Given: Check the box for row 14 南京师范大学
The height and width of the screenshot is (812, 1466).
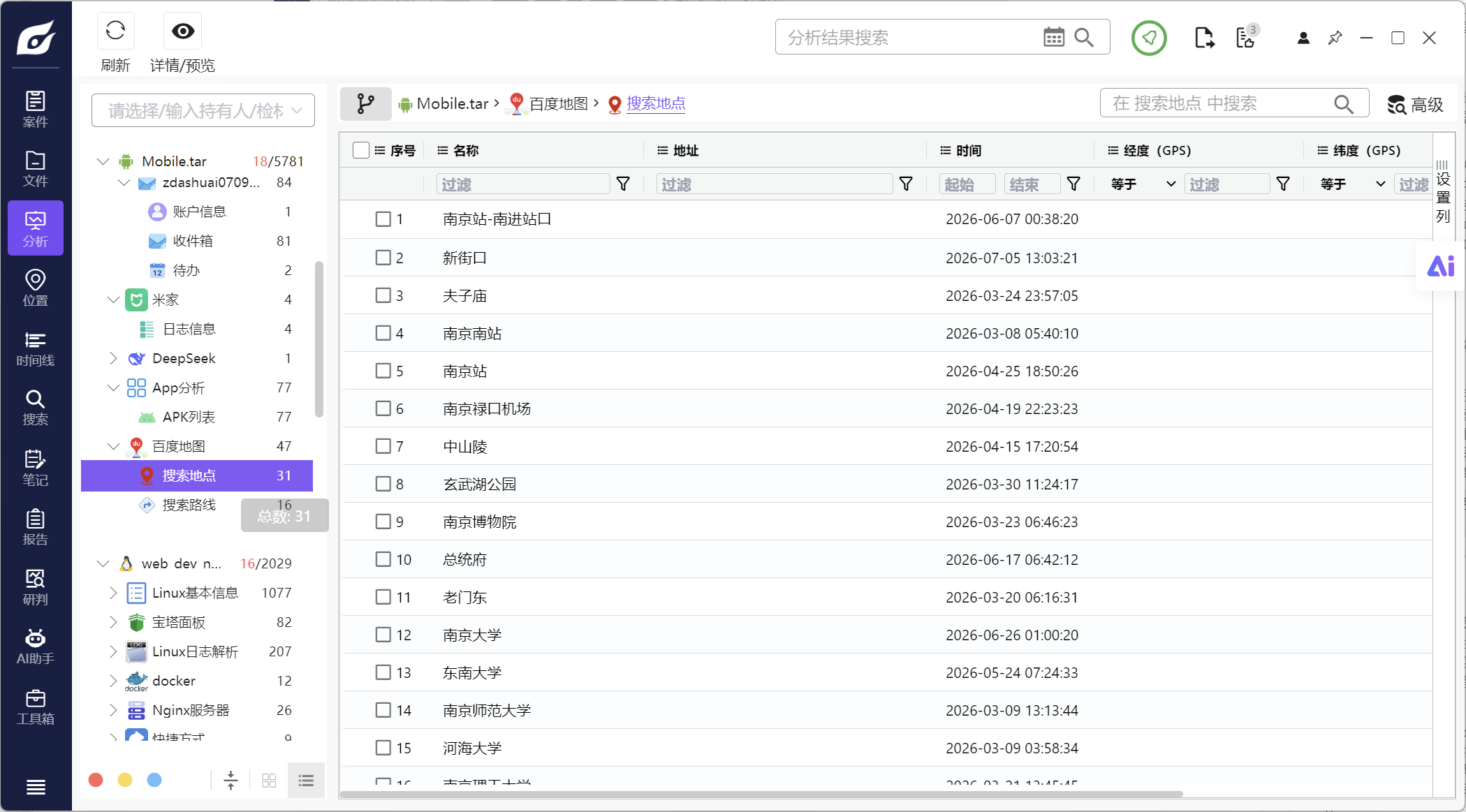Looking at the screenshot, I should click(383, 710).
